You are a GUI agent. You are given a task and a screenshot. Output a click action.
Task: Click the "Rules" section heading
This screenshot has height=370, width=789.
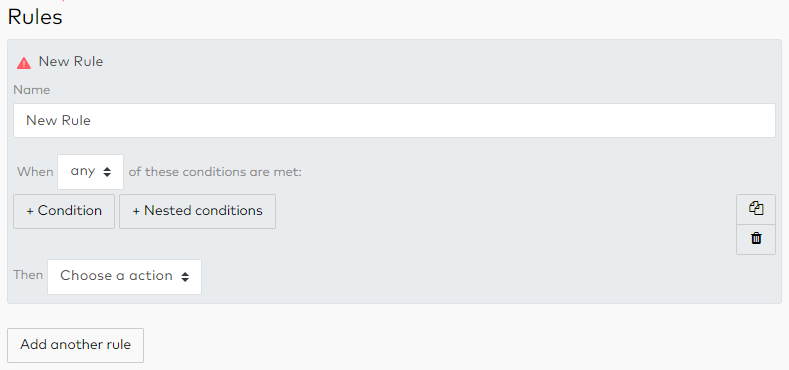pos(35,17)
